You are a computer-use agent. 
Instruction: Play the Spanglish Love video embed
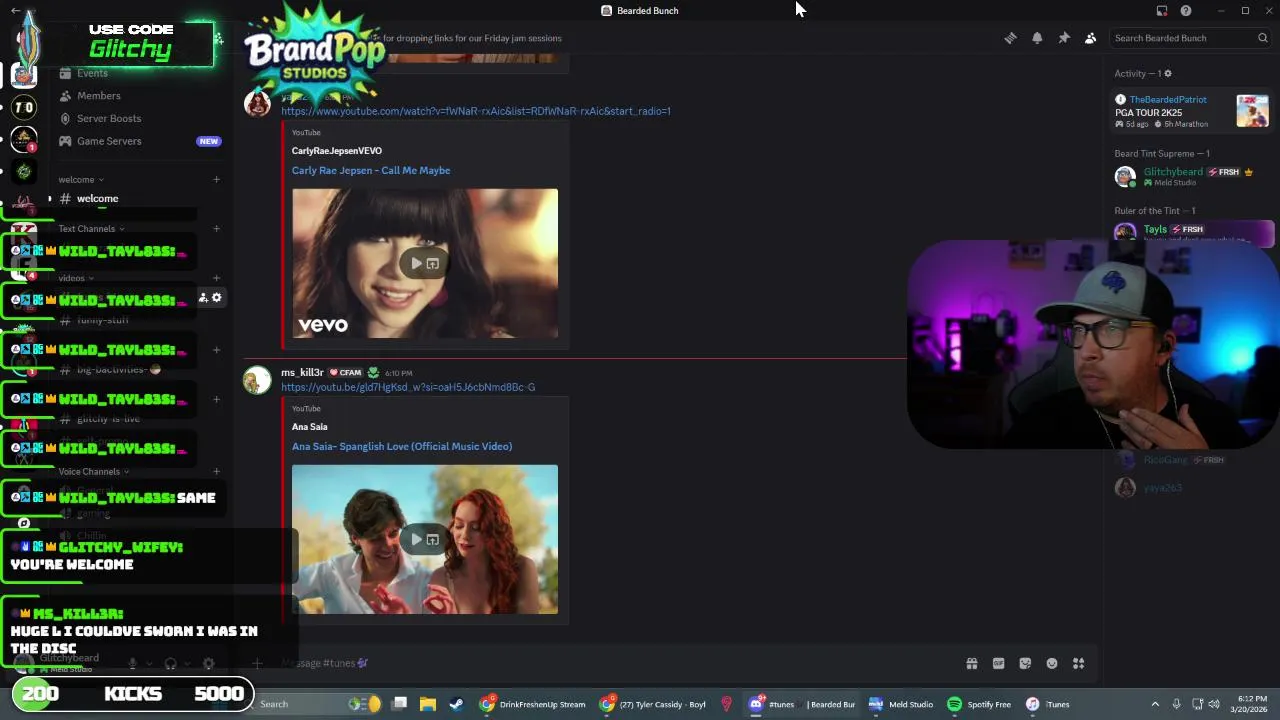416,540
